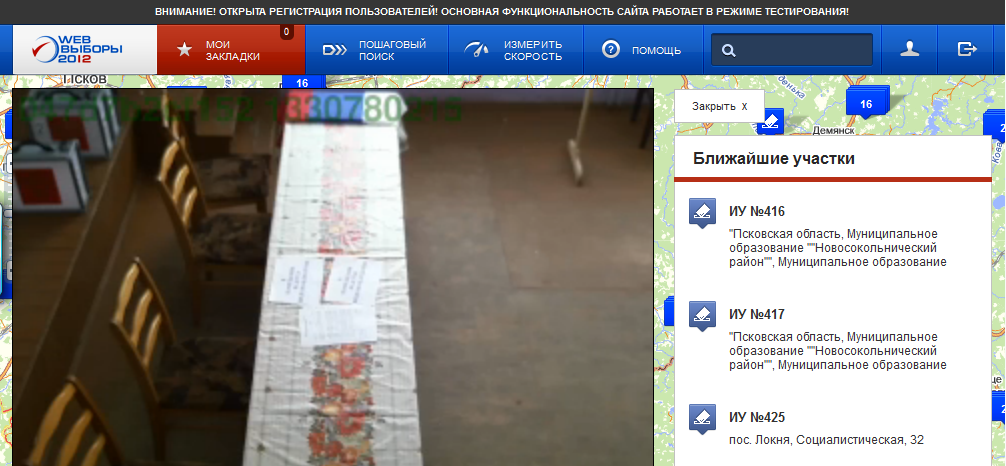Open the Помощь help section
Screen dimensions: 1006x466
[643, 50]
